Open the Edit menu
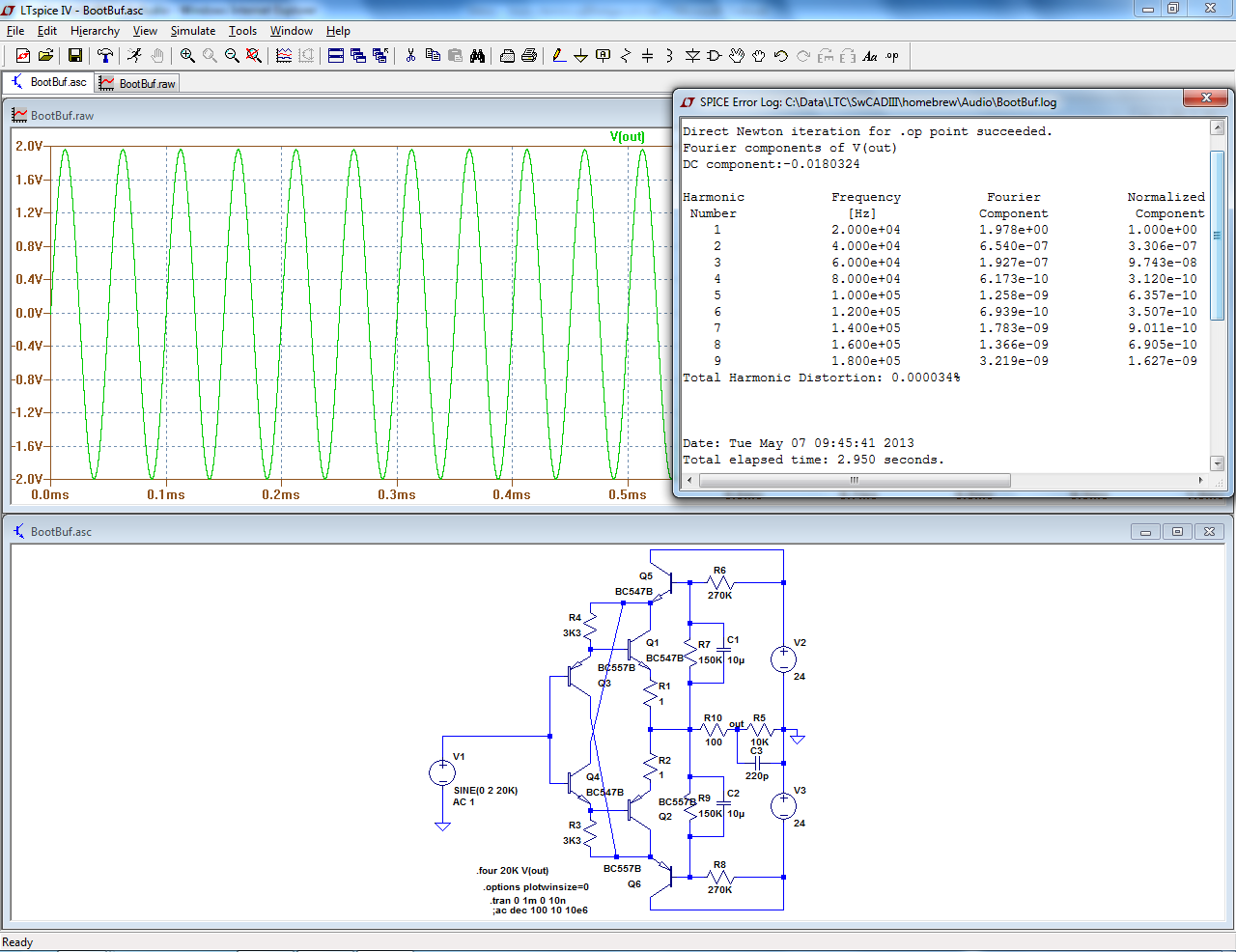The width and height of the screenshot is (1236, 952). (x=47, y=31)
